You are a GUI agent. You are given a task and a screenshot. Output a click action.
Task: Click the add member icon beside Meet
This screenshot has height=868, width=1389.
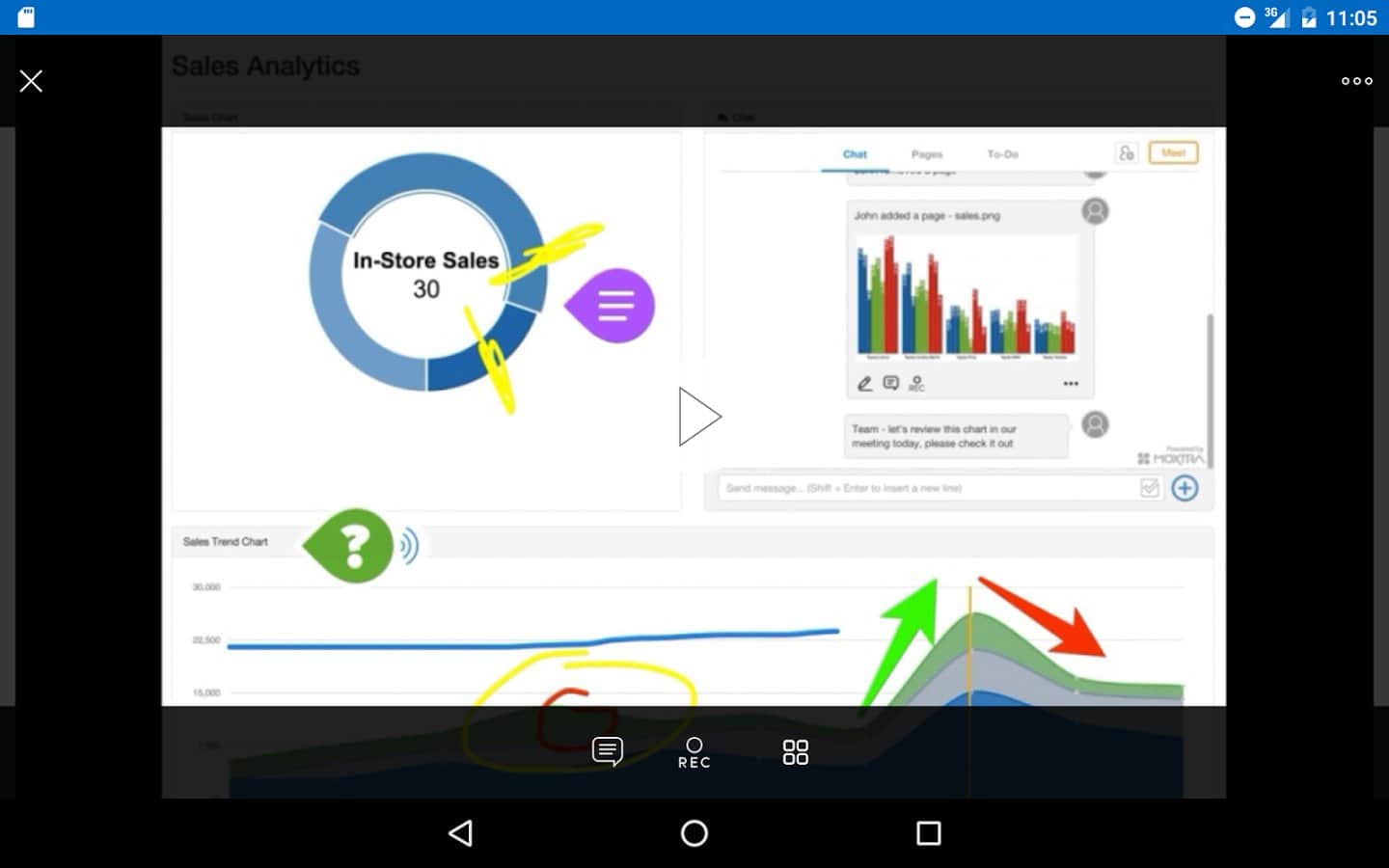pyautogui.click(x=1126, y=153)
